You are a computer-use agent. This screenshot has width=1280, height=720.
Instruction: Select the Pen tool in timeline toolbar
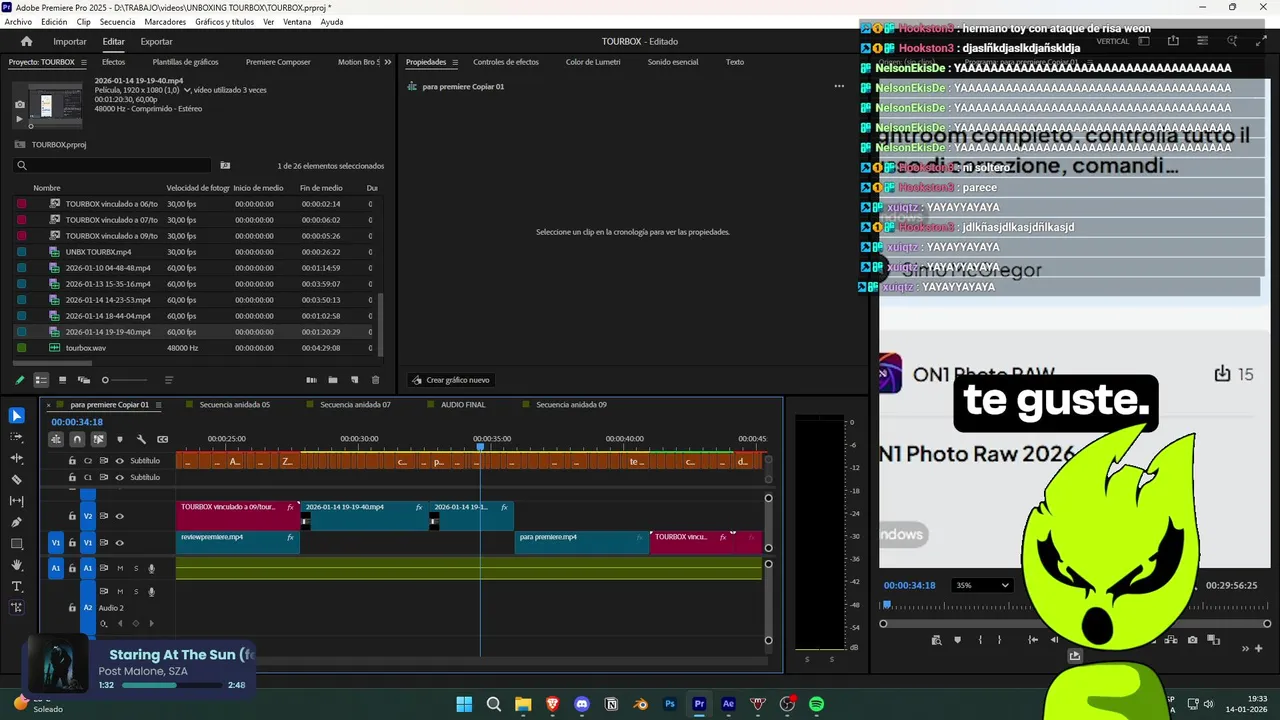[x=17, y=522]
